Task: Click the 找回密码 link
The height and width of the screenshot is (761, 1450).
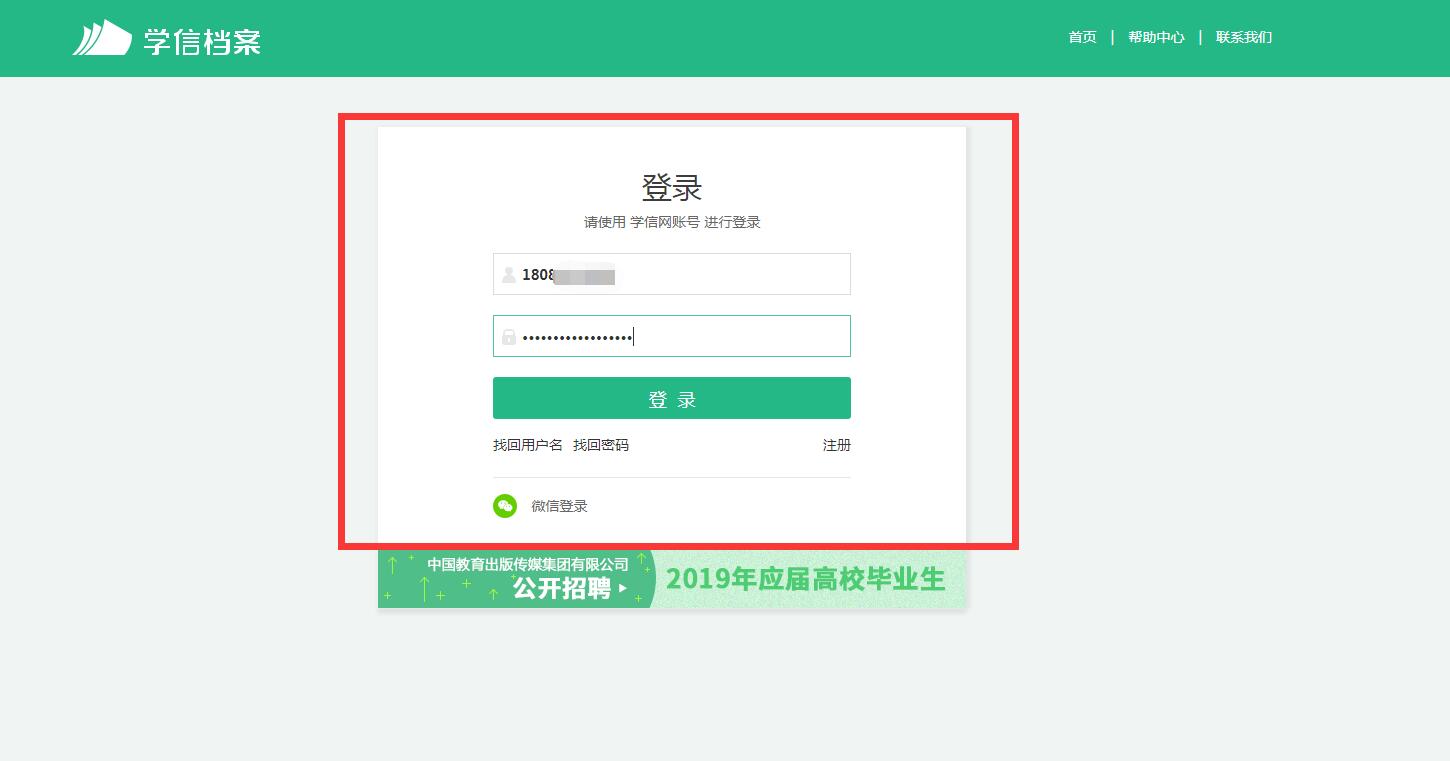Action: coord(601,445)
